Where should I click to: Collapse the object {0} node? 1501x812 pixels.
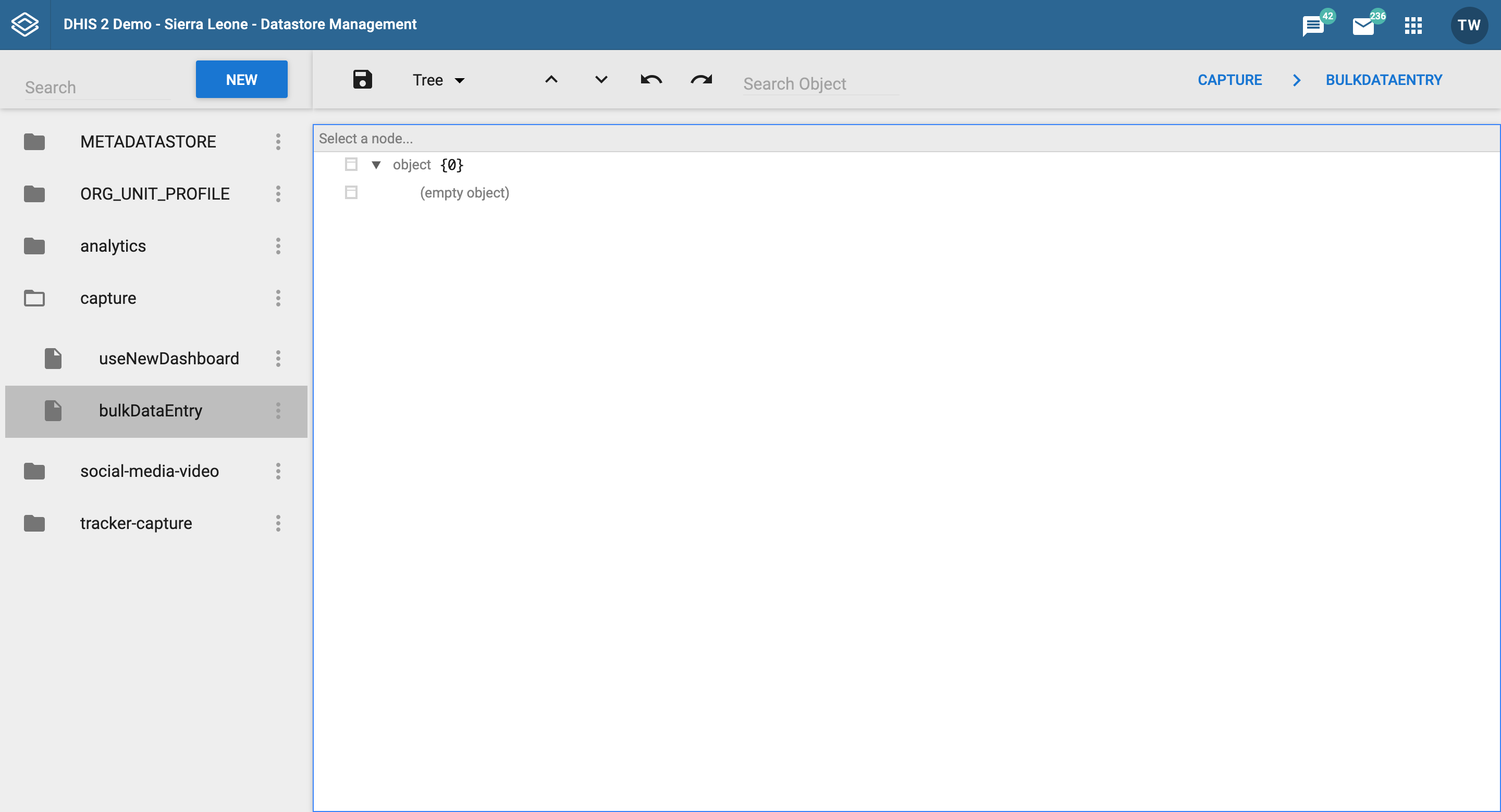coord(376,165)
